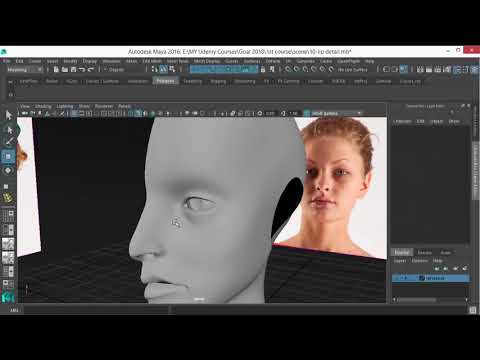Select the arrow Select tool
The height and width of the screenshot is (360, 480).
[x=8, y=115]
